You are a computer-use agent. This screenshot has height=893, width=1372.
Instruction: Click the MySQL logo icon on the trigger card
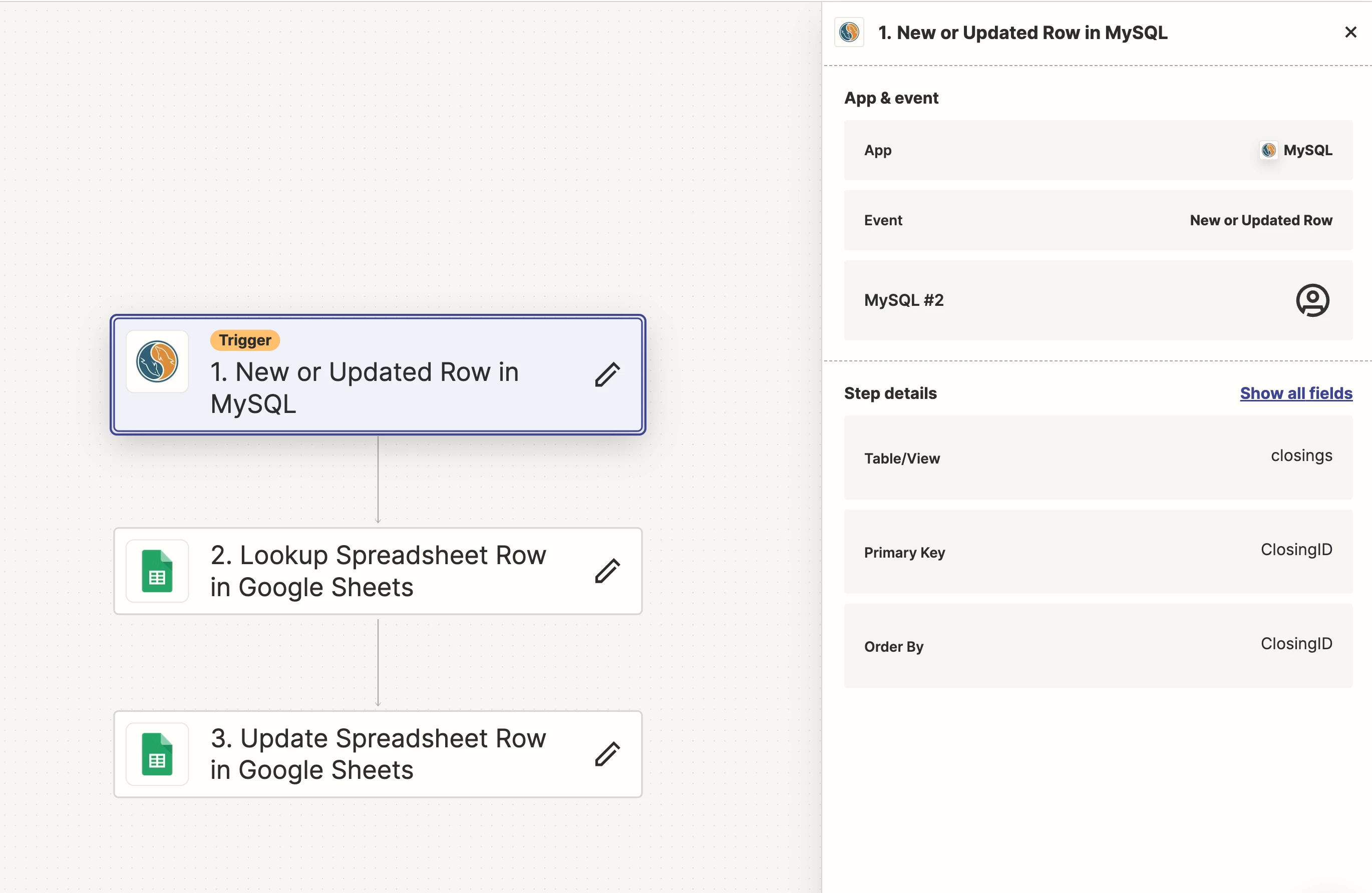157,361
